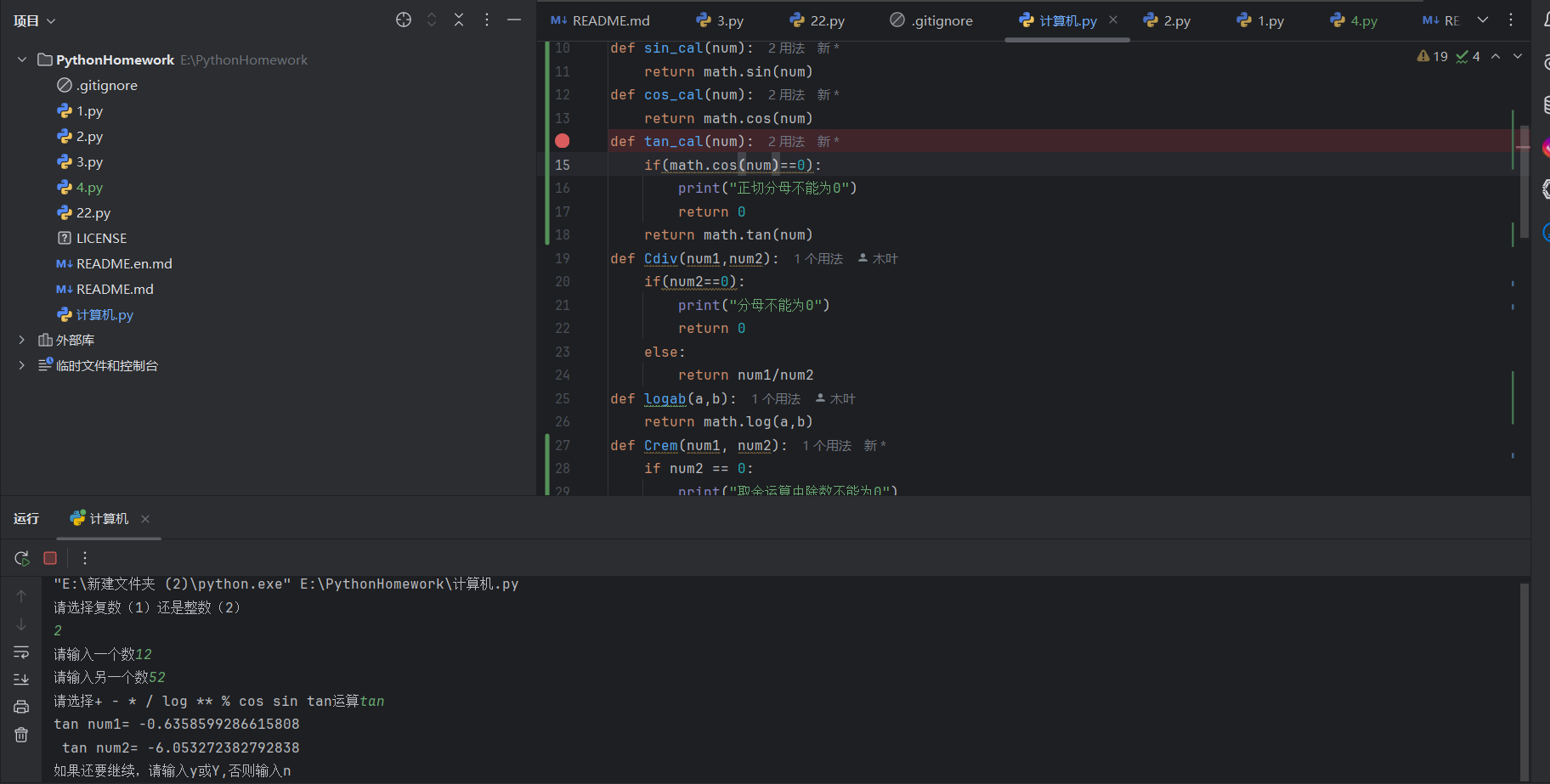Switch to 2.py editor tab
This screenshot has width=1550, height=784.
tap(1167, 20)
